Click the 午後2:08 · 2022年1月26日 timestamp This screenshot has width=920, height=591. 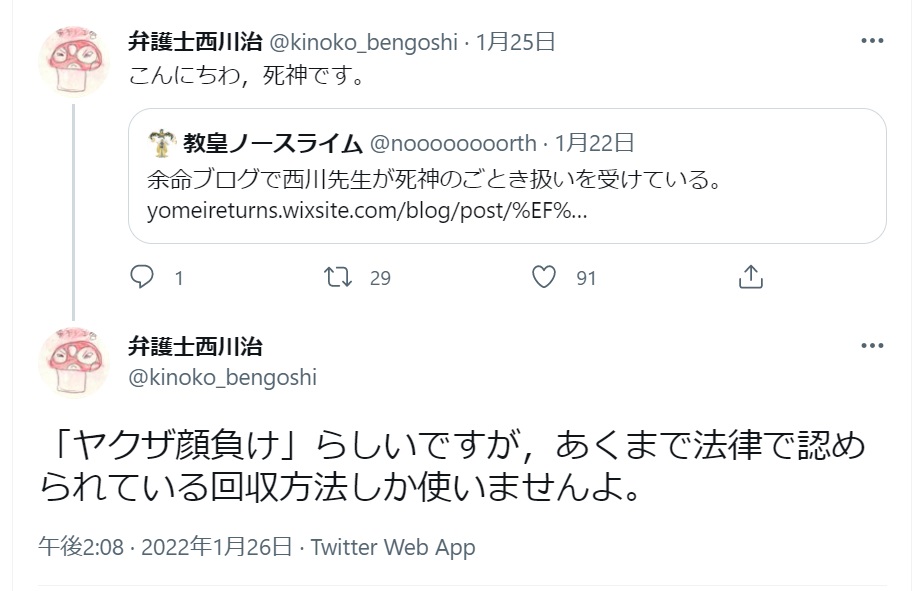[x=165, y=547]
